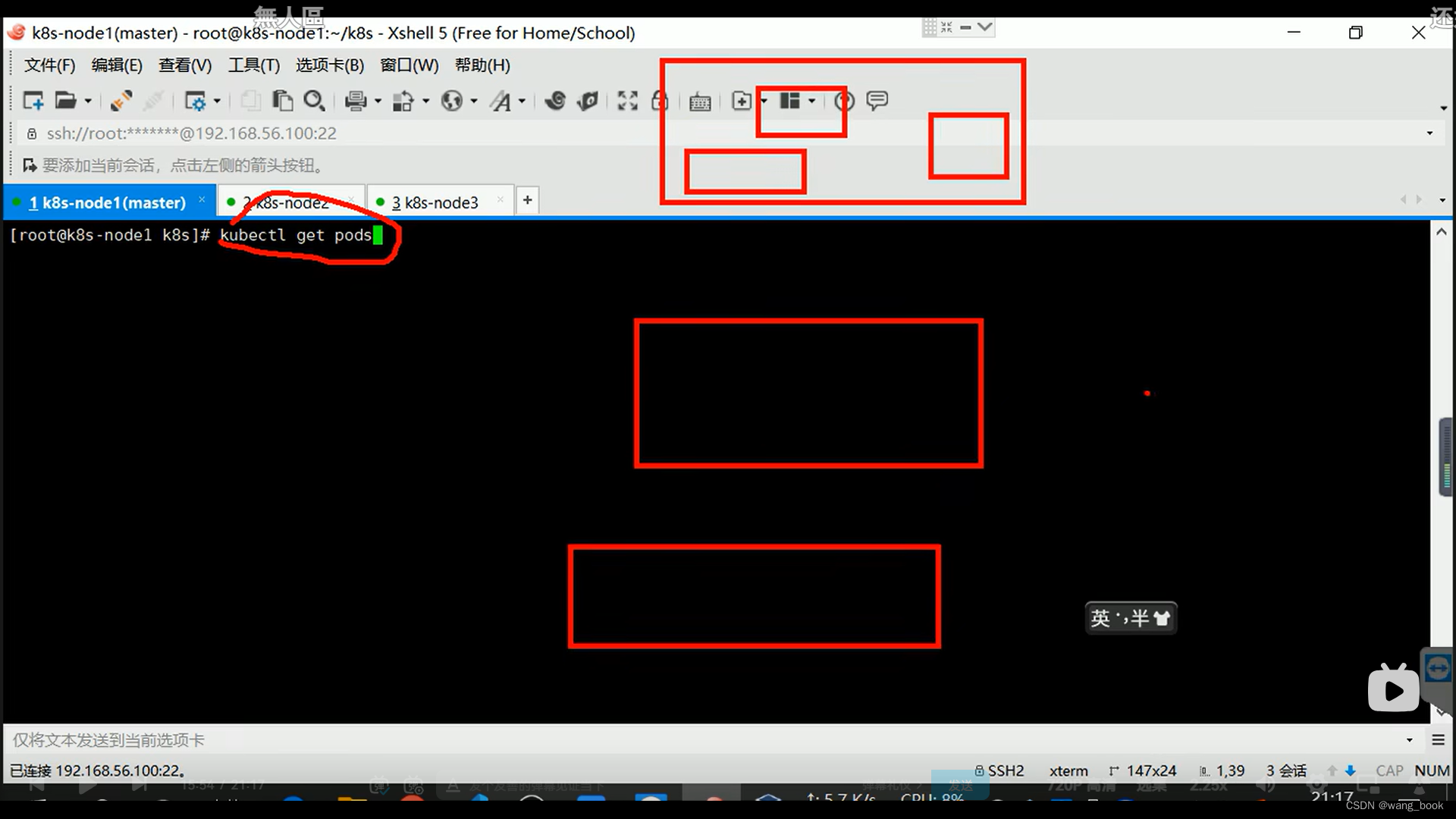Screen dimensions: 1456x819
Task: Expand the address bar history dropdown
Action: point(1430,133)
